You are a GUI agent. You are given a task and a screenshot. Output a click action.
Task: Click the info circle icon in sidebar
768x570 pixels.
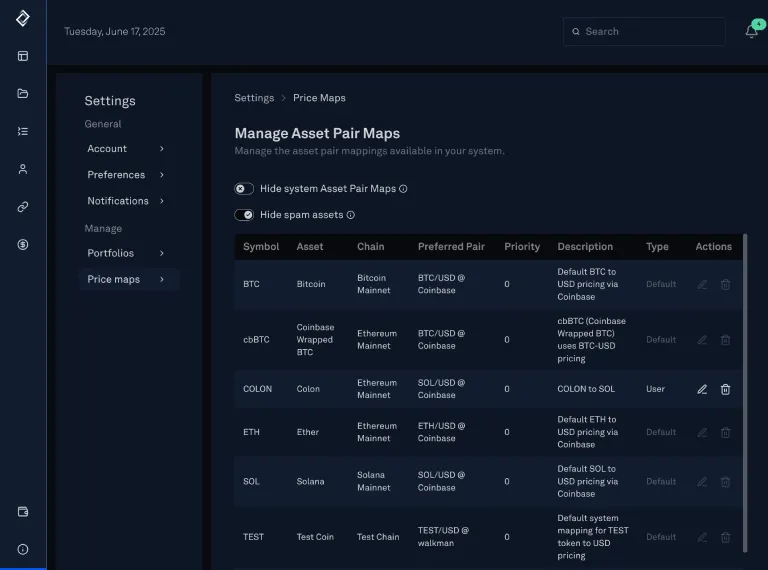point(23,549)
